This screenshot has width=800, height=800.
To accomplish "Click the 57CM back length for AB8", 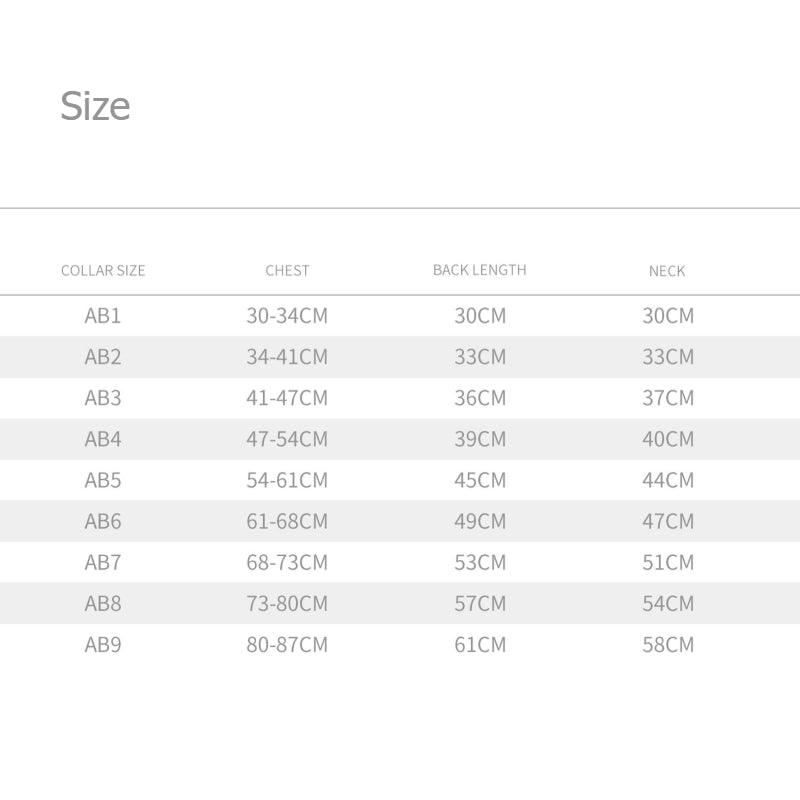I will [480, 603].
